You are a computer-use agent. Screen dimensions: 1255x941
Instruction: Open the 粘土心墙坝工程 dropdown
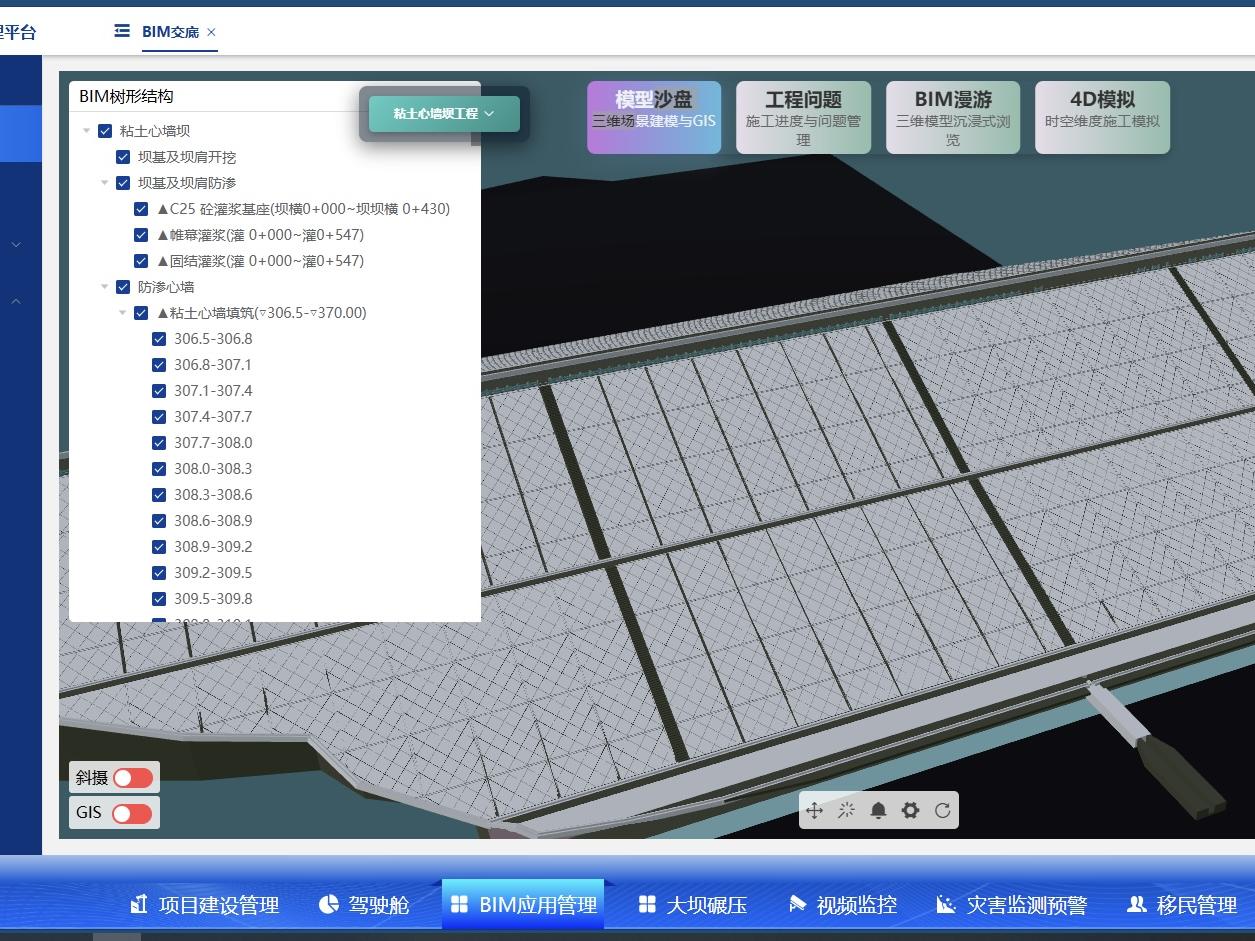tap(444, 114)
